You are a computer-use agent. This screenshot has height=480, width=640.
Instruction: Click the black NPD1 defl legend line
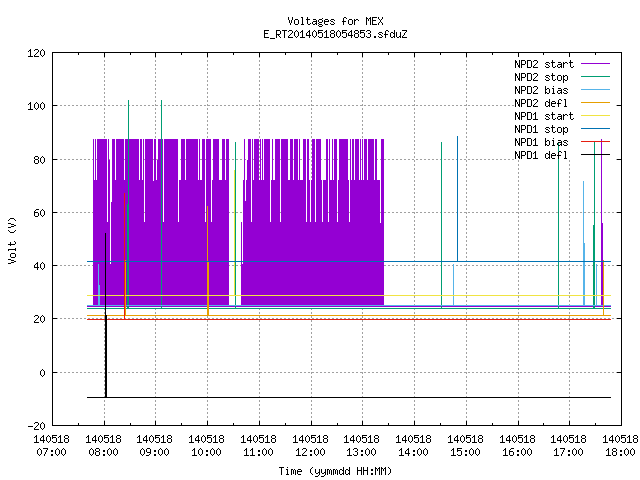click(x=595, y=155)
